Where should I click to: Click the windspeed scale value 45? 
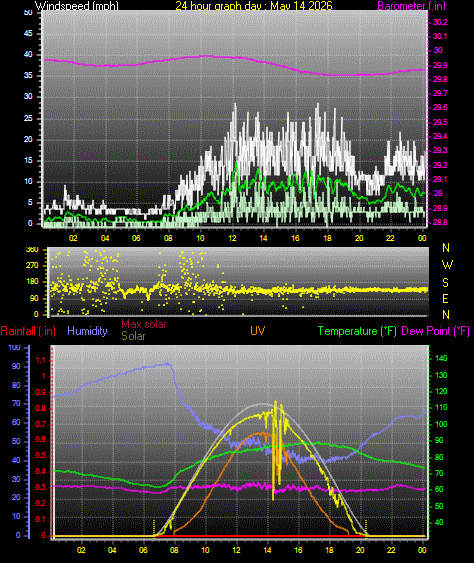28,33
